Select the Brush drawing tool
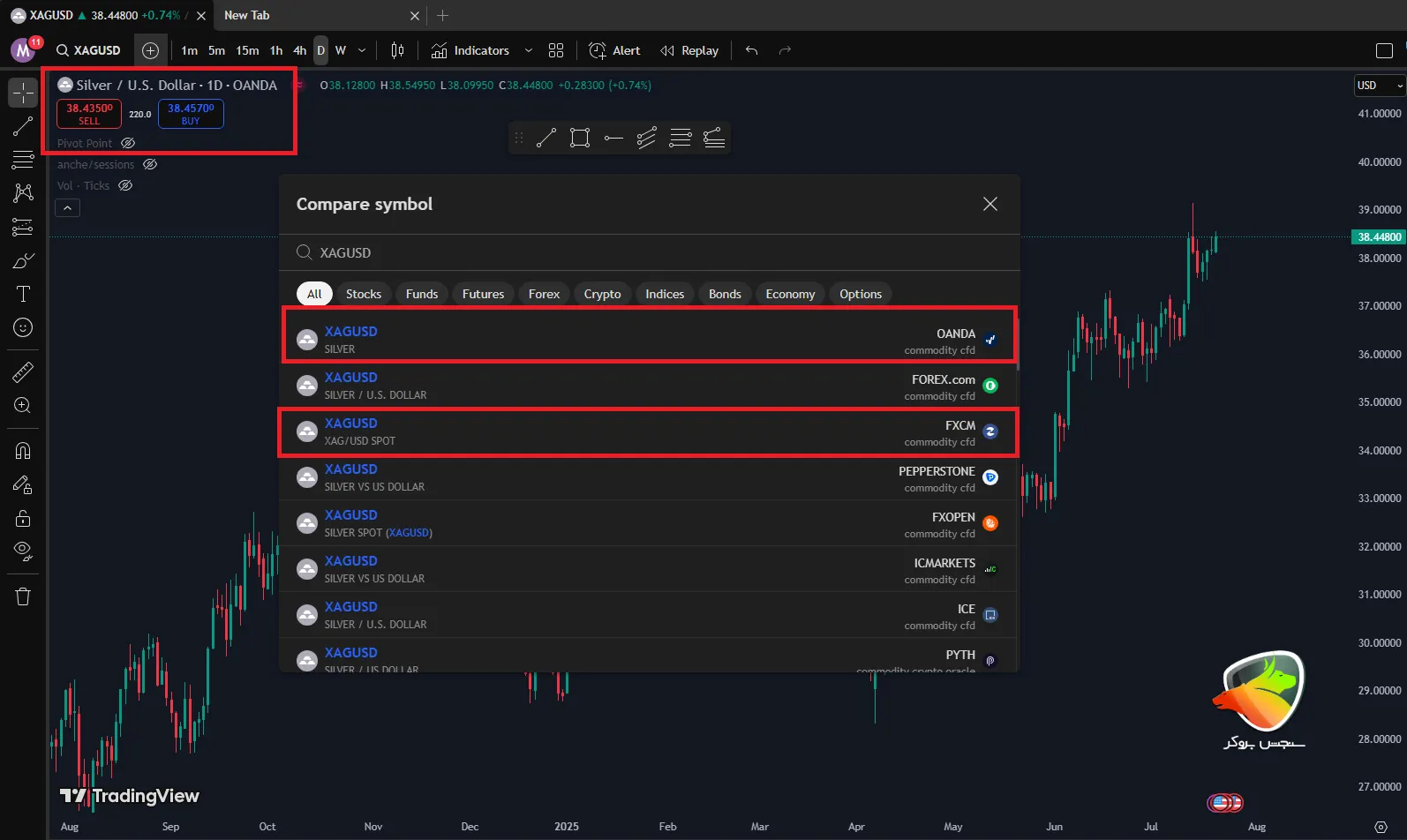The width and height of the screenshot is (1407, 840). [x=23, y=261]
